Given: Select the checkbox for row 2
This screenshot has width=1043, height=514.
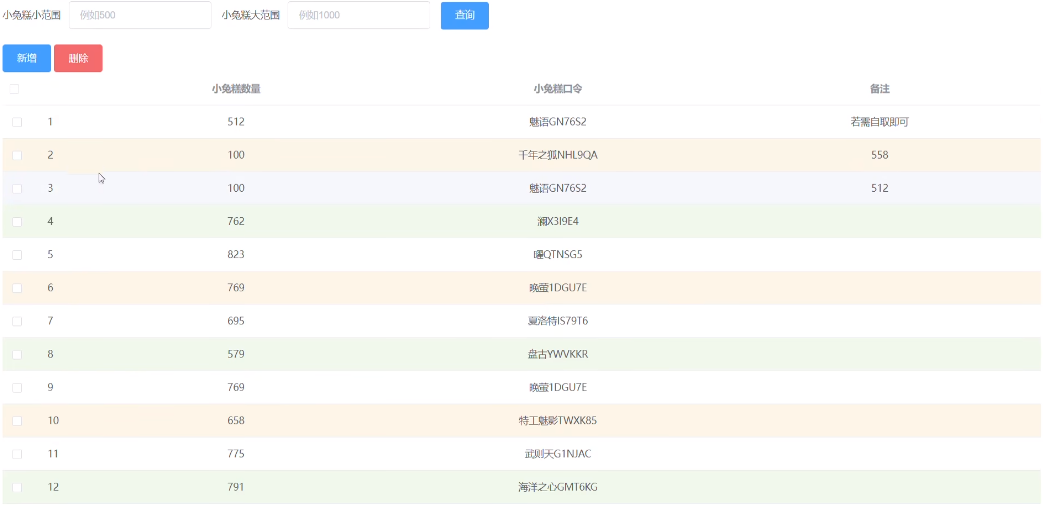Looking at the screenshot, I should point(17,155).
